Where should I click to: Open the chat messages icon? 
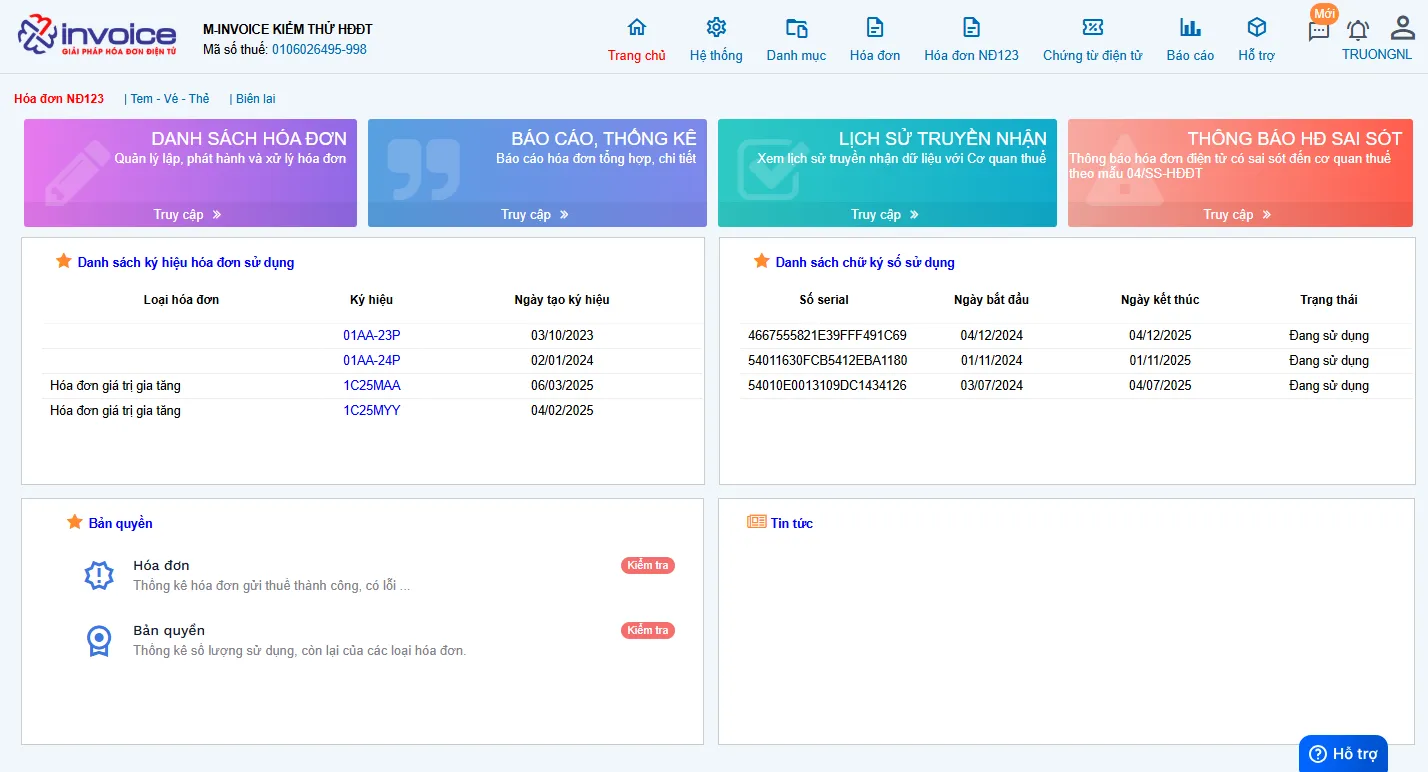[1319, 31]
